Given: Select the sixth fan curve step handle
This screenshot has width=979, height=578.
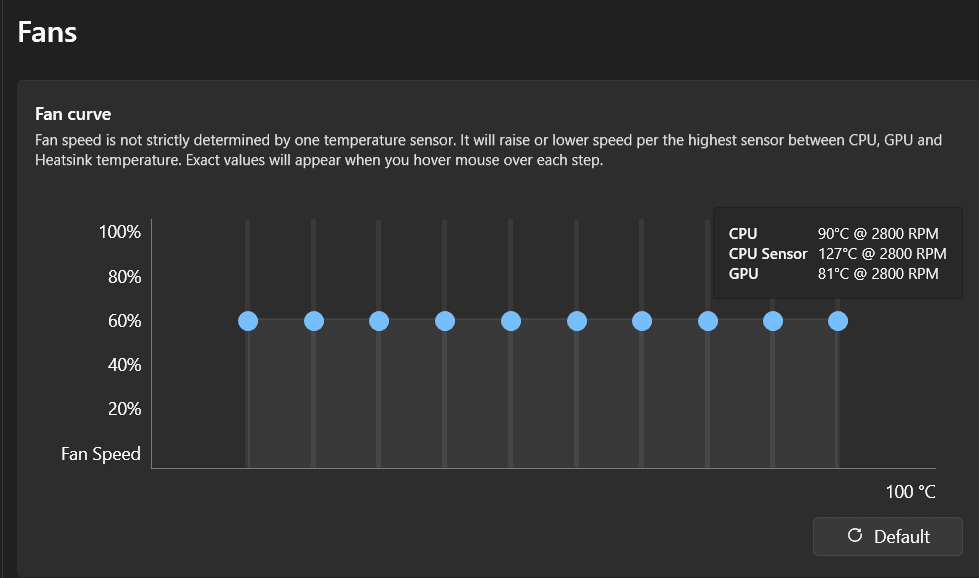Looking at the screenshot, I should click(576, 321).
